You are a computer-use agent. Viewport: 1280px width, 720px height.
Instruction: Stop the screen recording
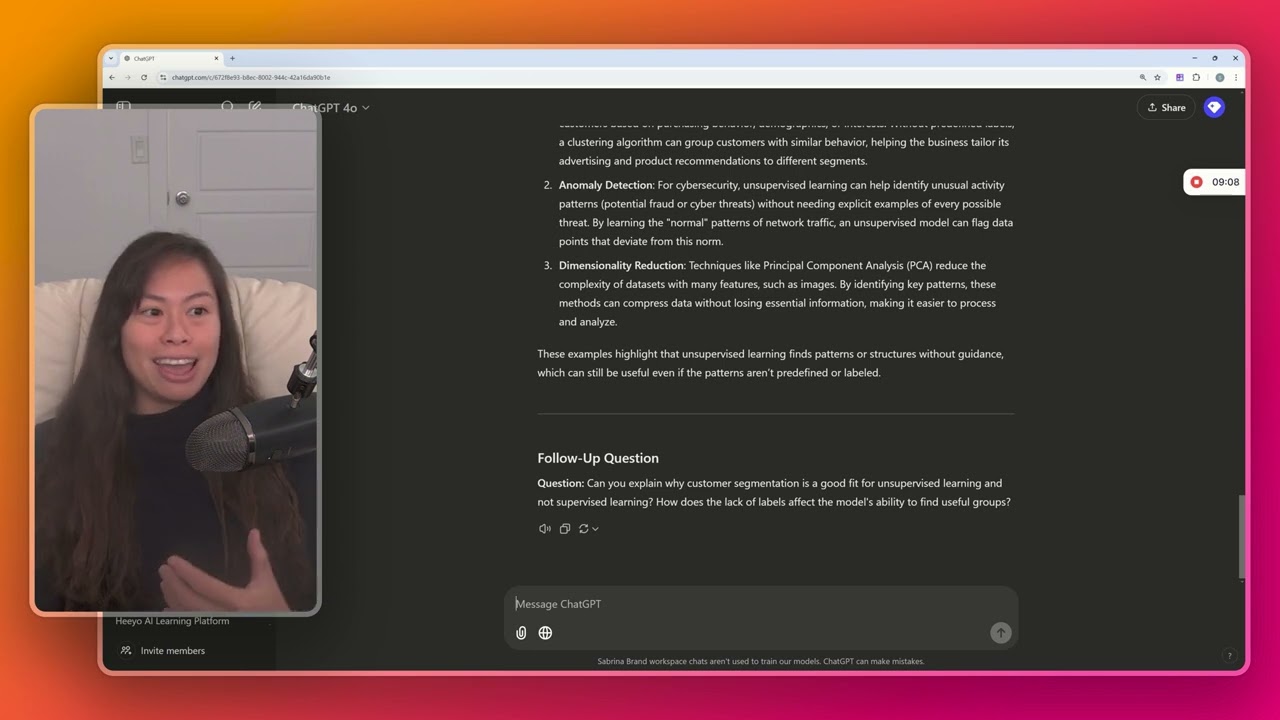click(x=1196, y=182)
